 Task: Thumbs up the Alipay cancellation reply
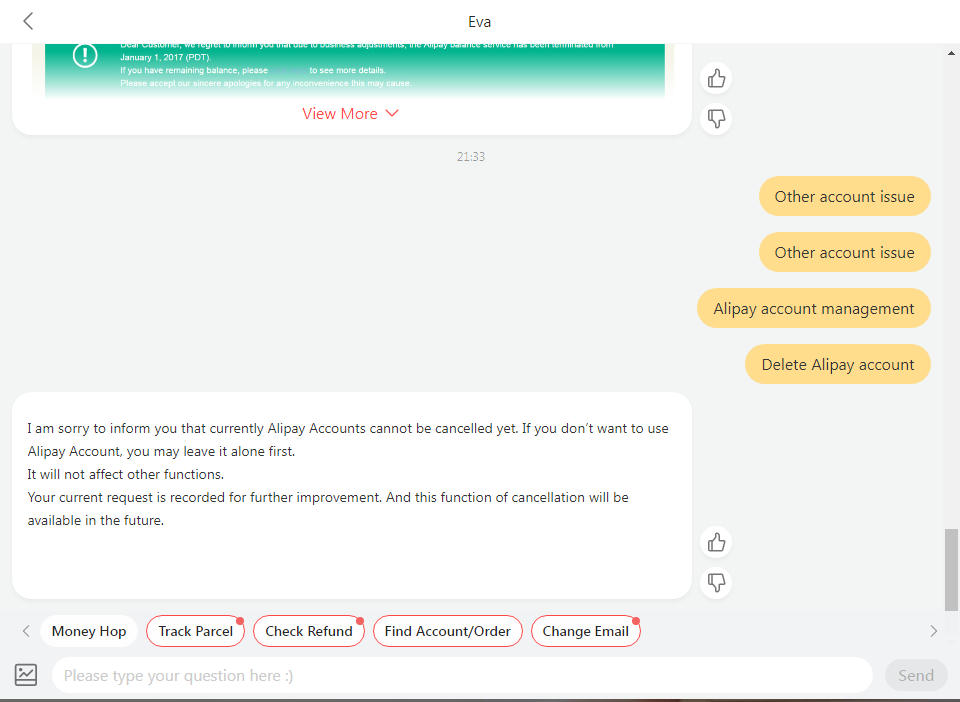pyautogui.click(x=716, y=542)
